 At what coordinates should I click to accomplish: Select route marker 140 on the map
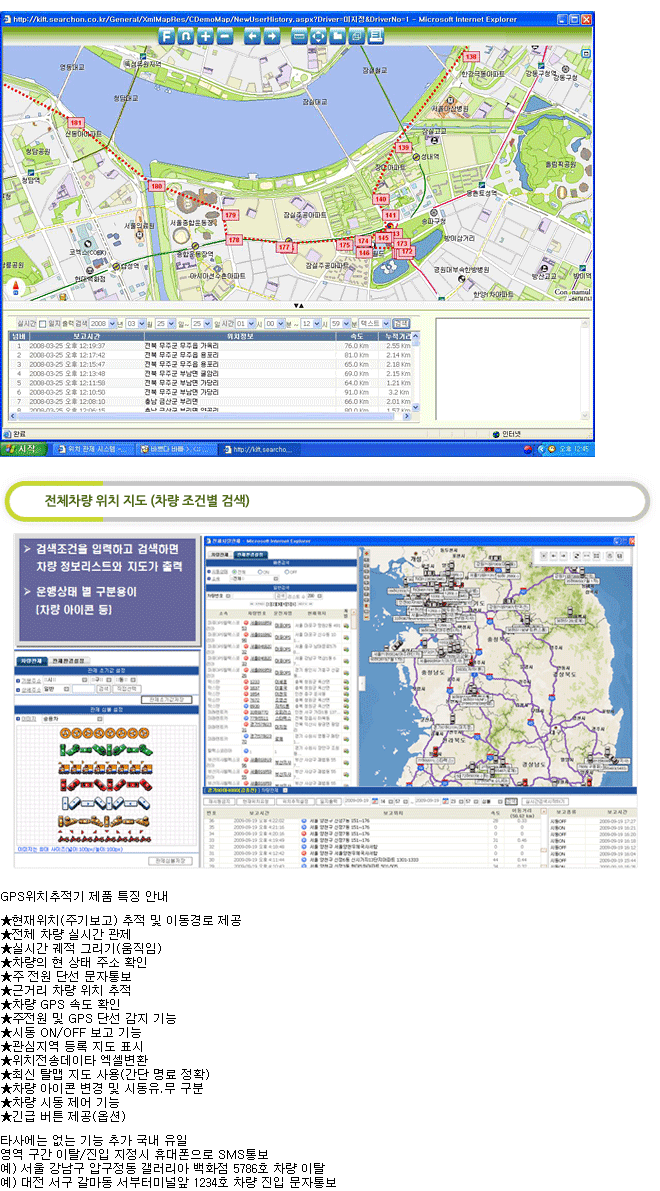(x=381, y=199)
